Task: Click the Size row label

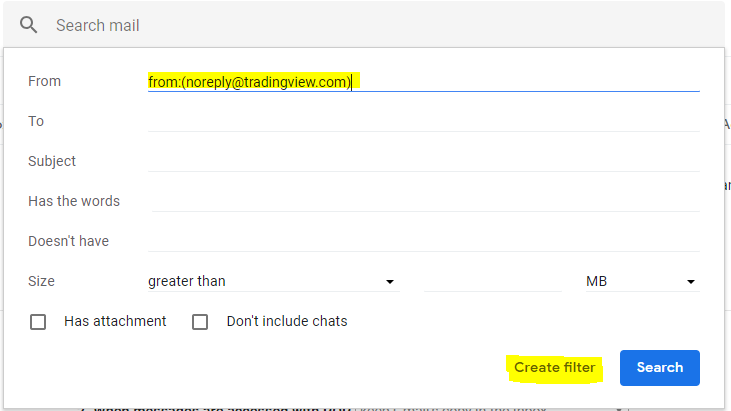Action: tap(41, 281)
